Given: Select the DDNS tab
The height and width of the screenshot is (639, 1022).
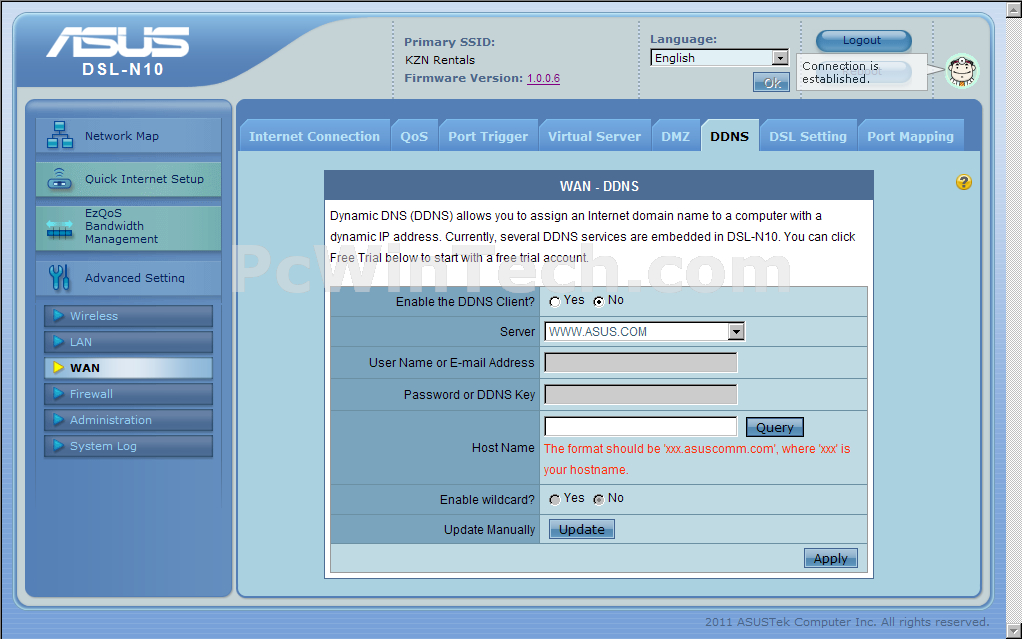Looking at the screenshot, I should pyautogui.click(x=730, y=136).
